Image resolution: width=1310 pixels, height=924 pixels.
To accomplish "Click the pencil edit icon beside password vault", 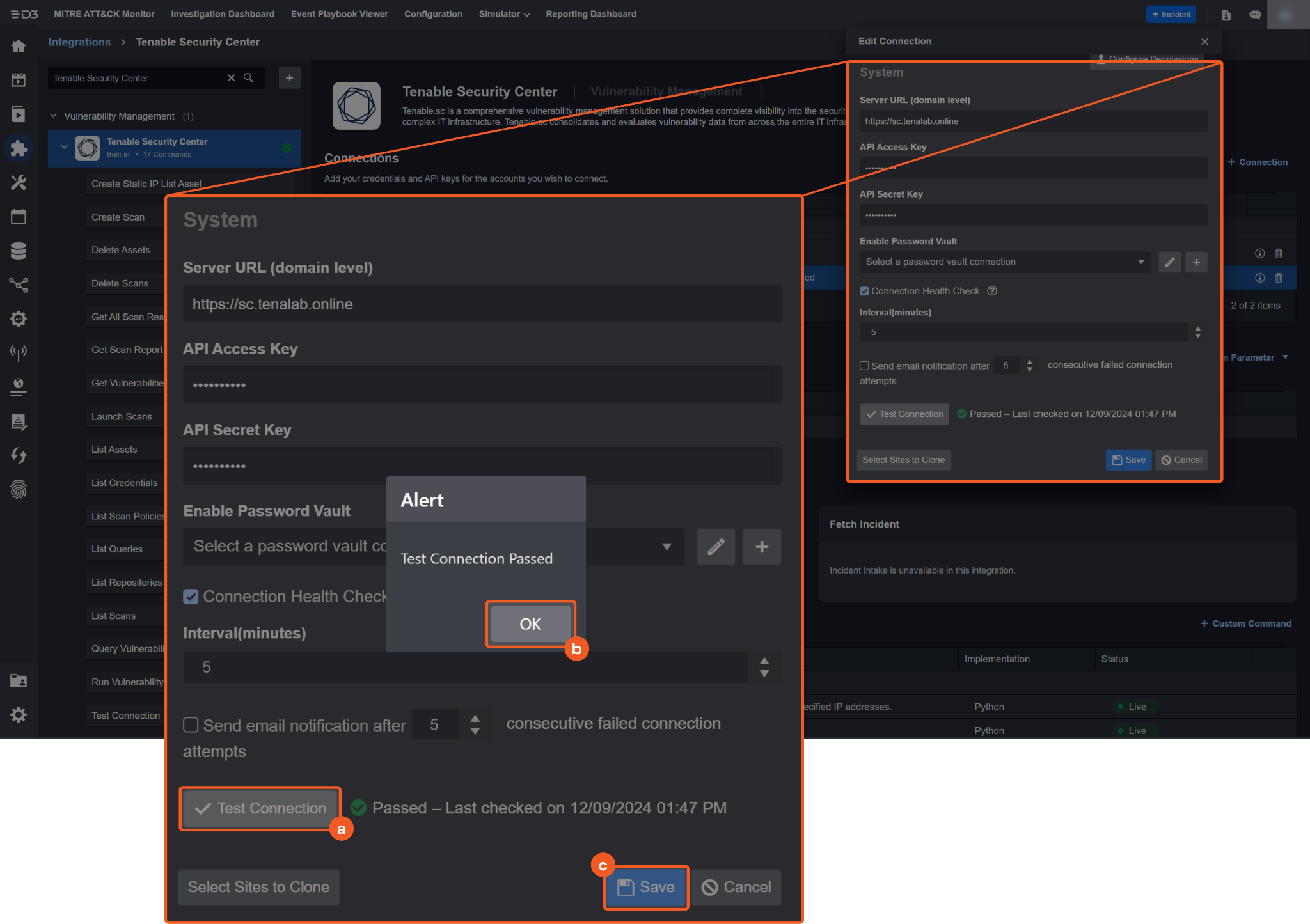I will pos(716,547).
